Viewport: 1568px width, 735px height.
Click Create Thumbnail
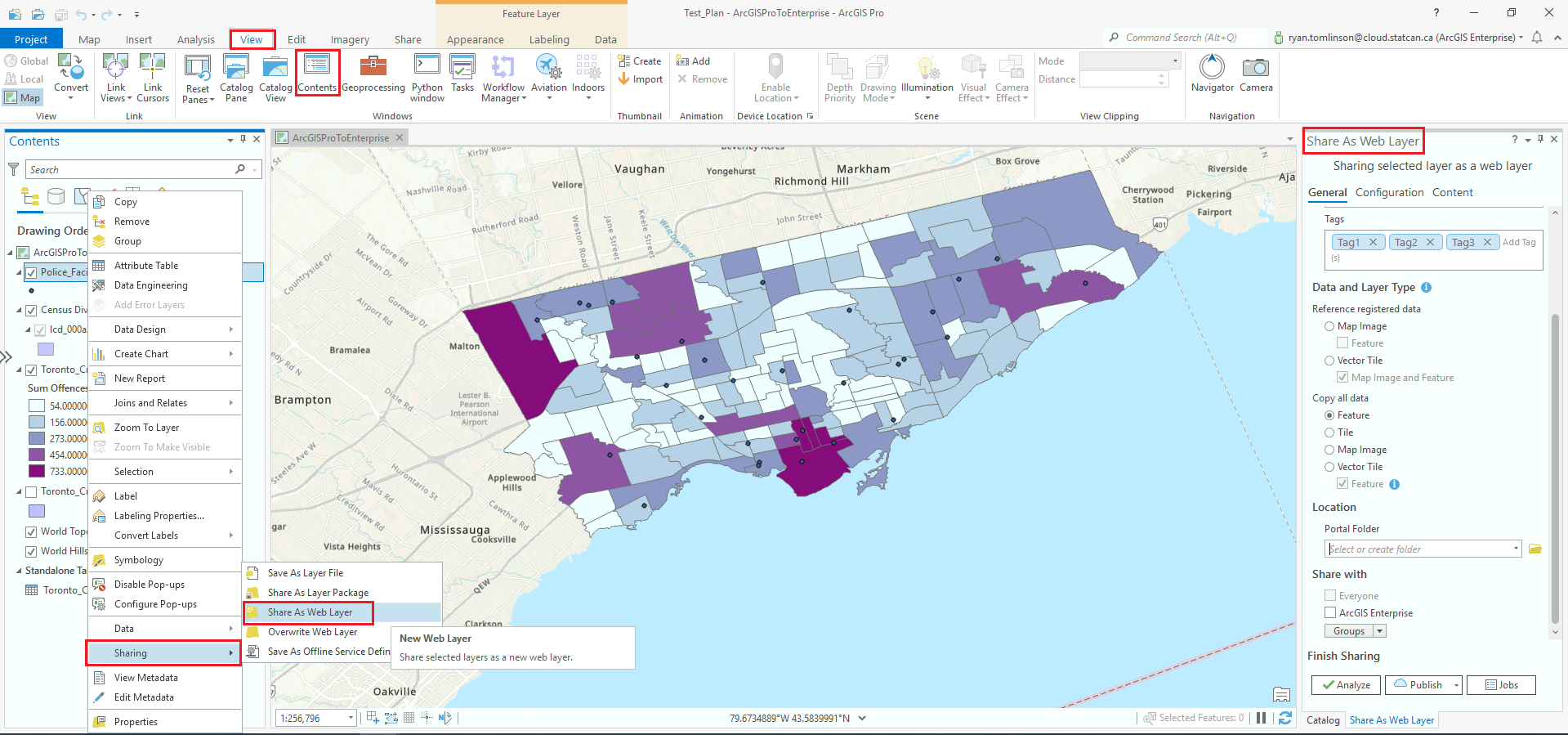pos(640,61)
